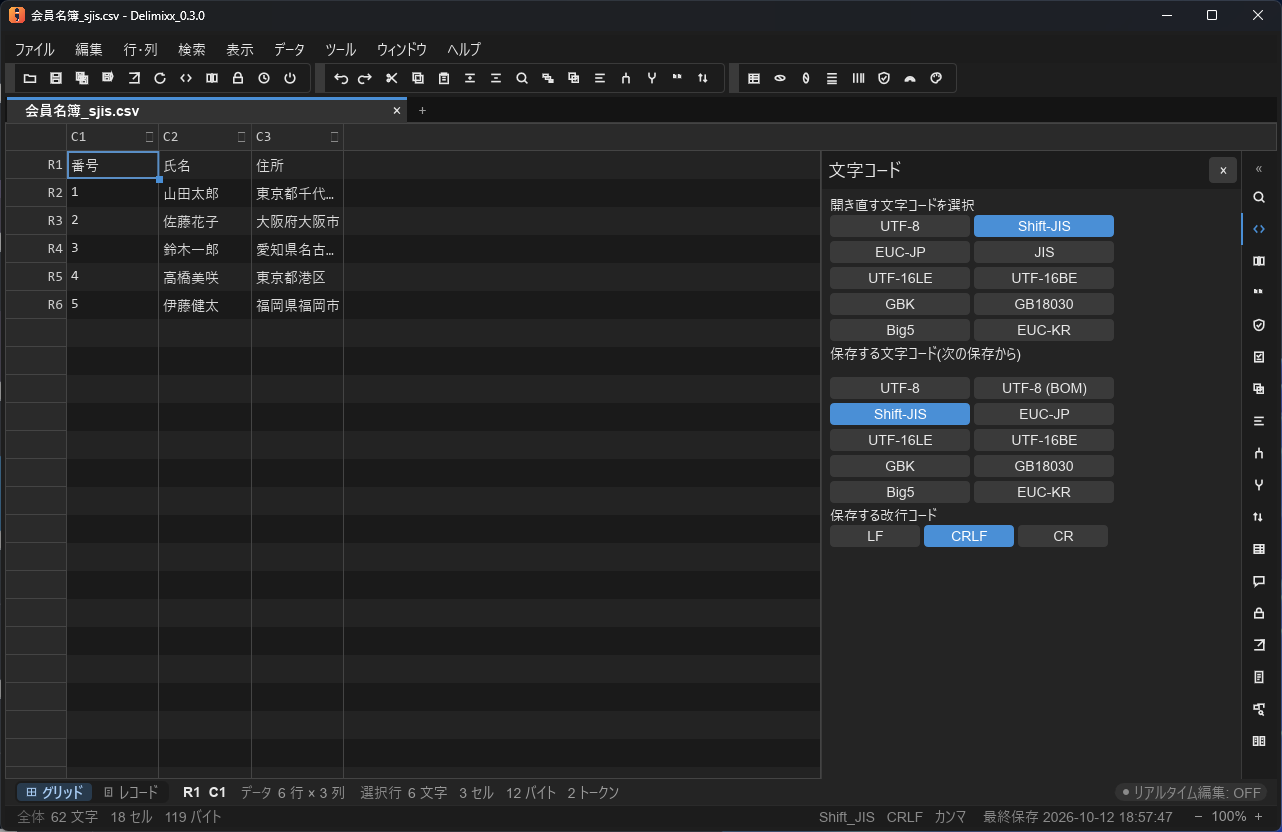Click the save floppy-disk icon in top toolbar
The image size is (1282, 832).
pyautogui.click(x=56, y=78)
